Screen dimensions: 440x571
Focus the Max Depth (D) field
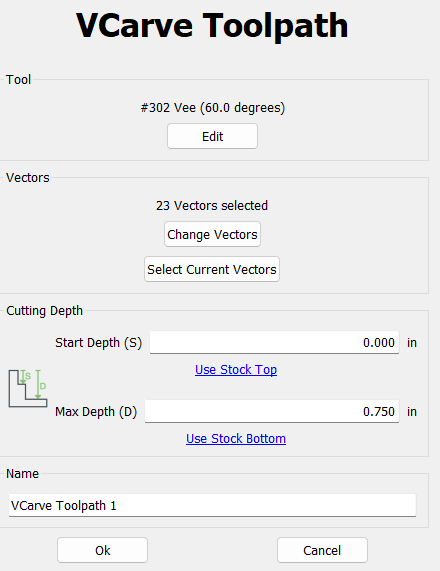point(272,411)
